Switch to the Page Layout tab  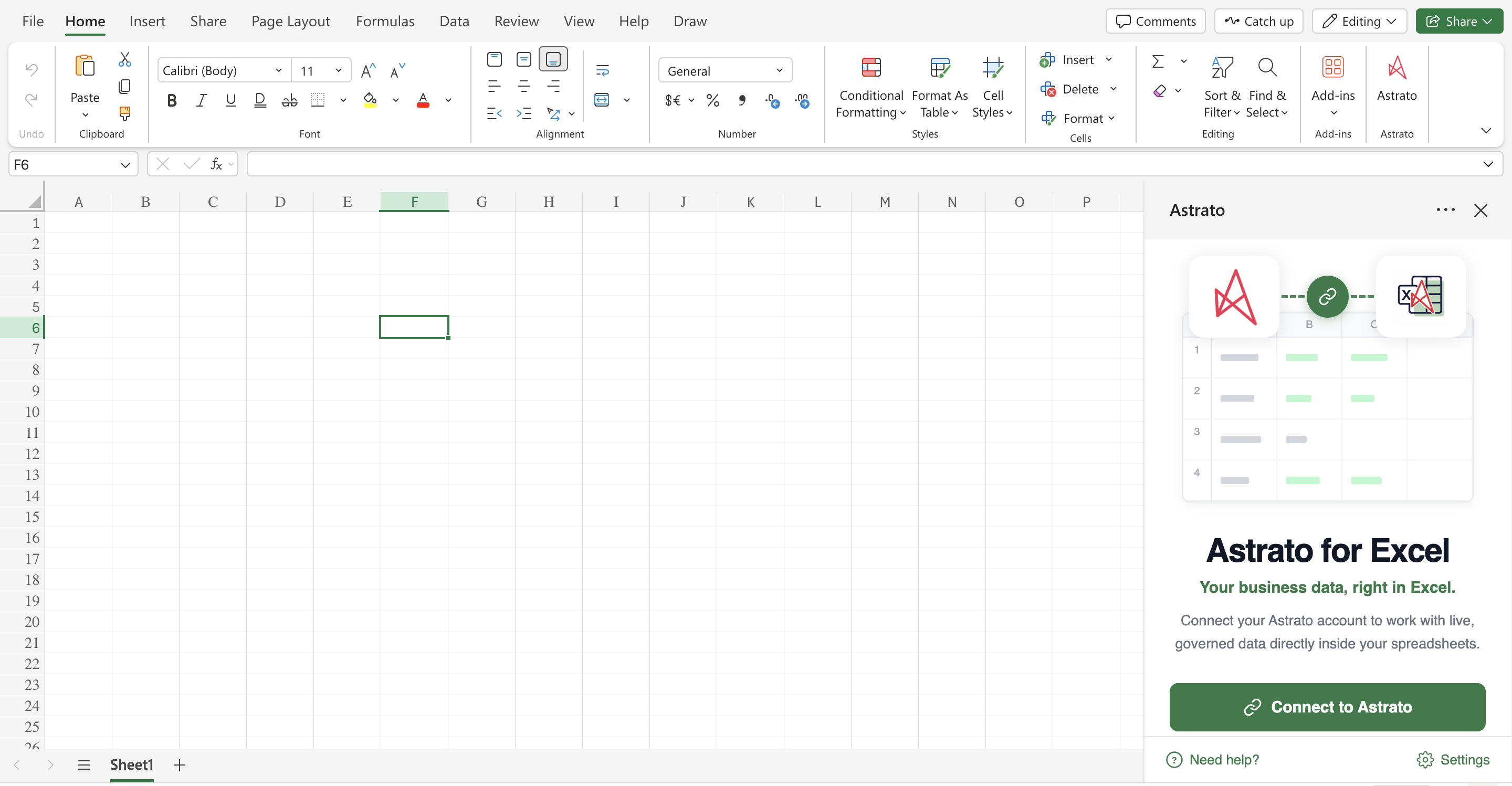[x=290, y=21]
